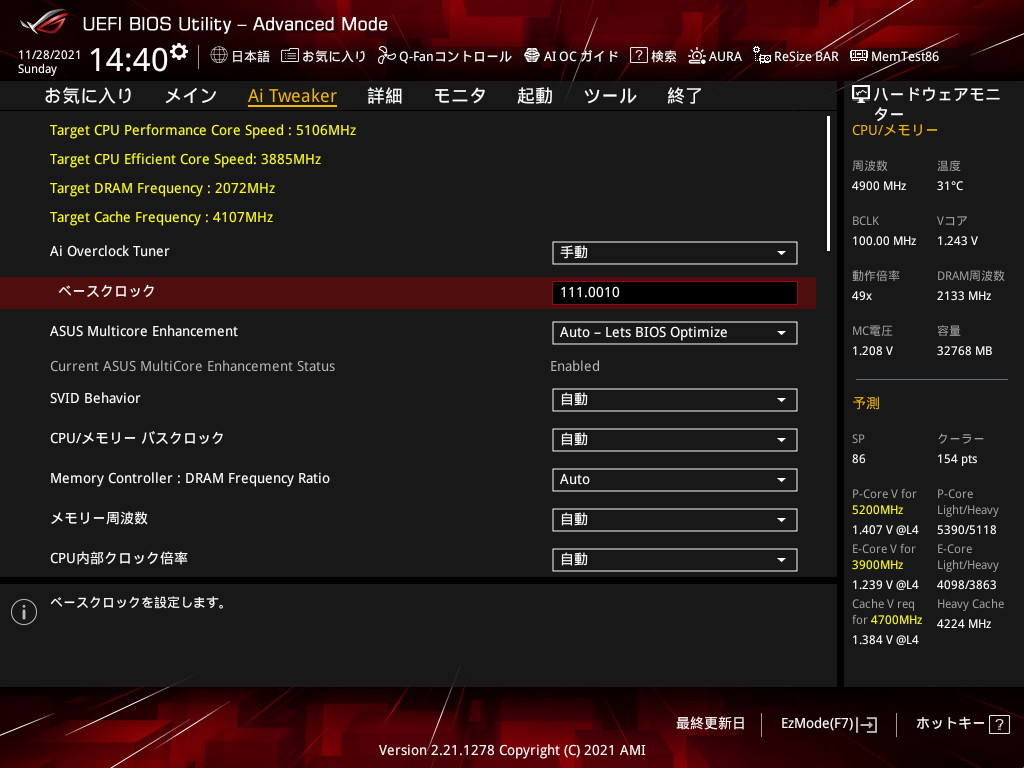The image size is (1024, 768).
Task: Open お気に入り favorites list icon
Action: pos(289,56)
